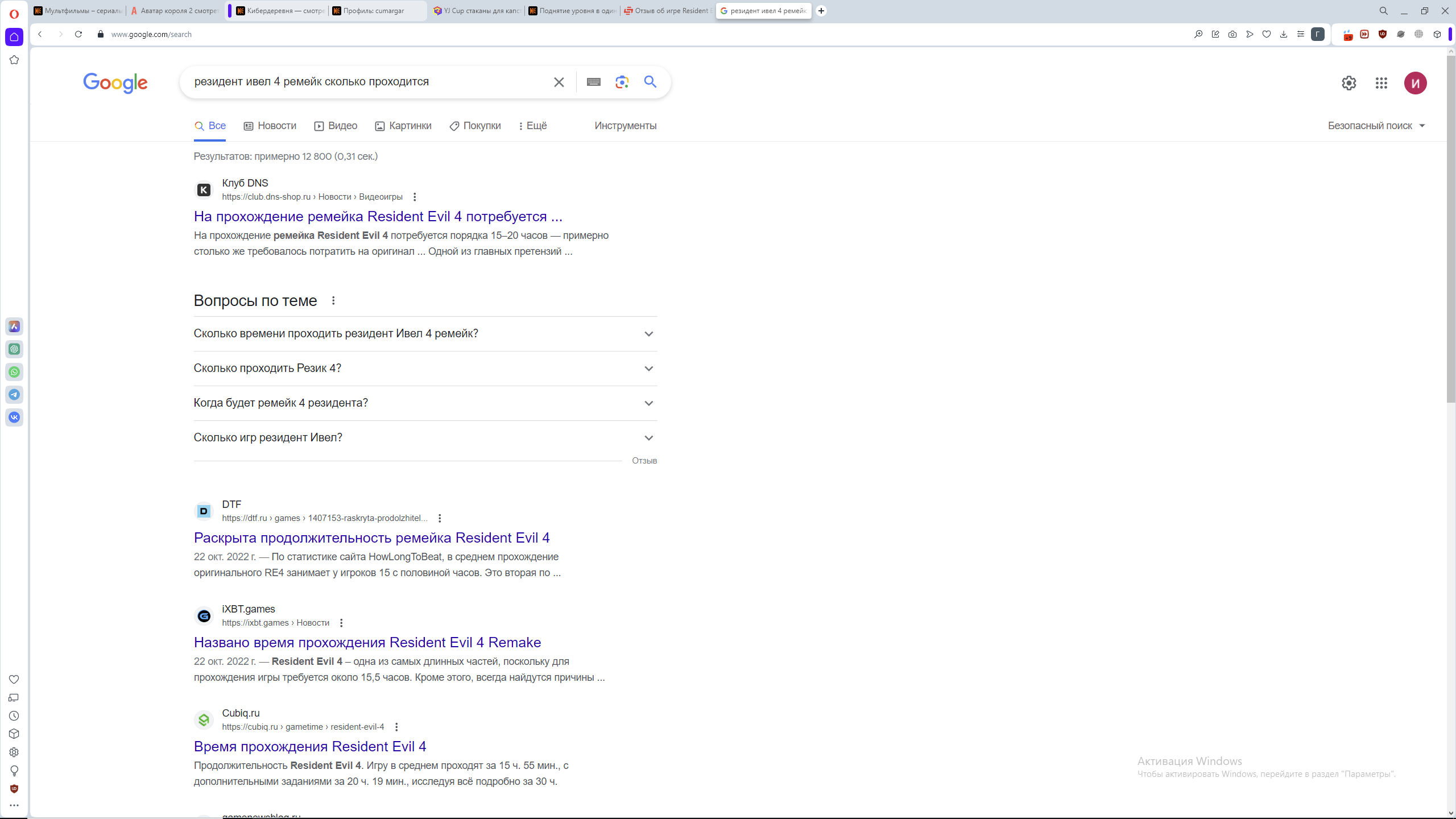Go to Google homepage via logo
This screenshot has height=819, width=1456.
(x=115, y=83)
